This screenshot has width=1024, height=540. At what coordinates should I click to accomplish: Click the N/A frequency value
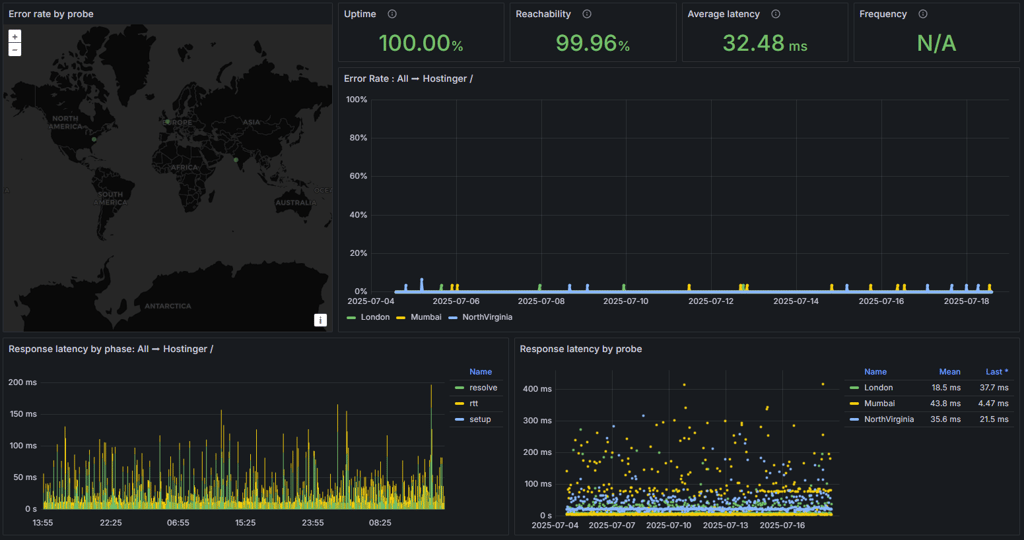coord(936,43)
